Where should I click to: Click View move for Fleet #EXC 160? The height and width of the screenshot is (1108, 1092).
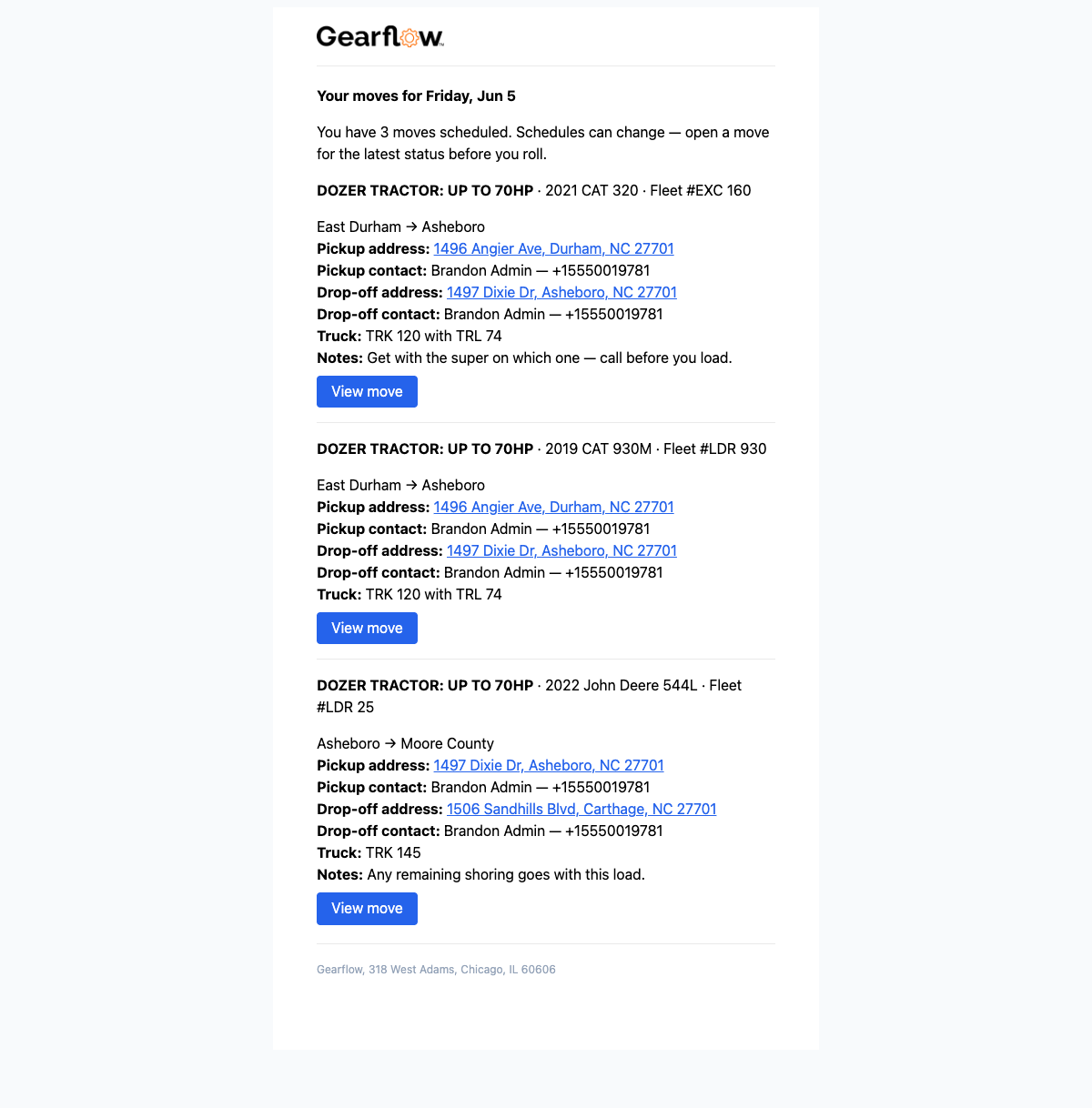[x=367, y=391]
